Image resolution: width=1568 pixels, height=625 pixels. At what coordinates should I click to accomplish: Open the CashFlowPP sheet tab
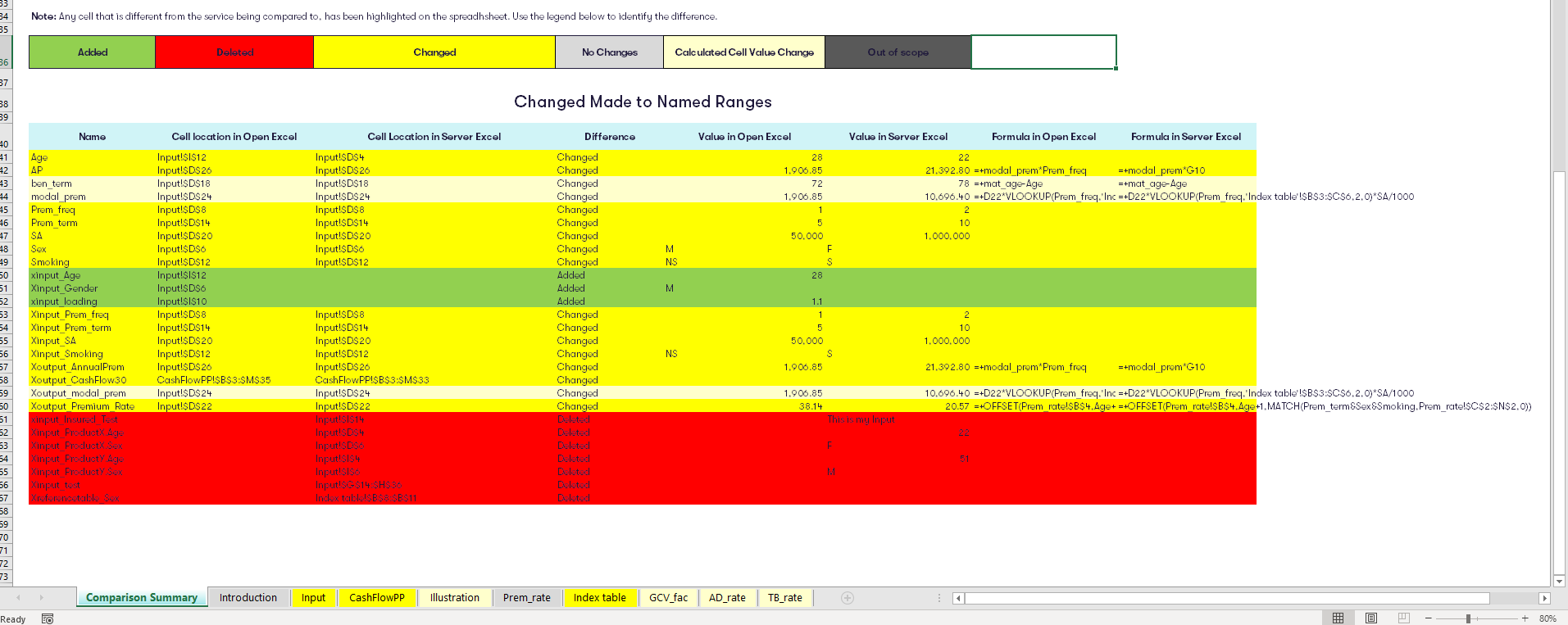click(376, 598)
